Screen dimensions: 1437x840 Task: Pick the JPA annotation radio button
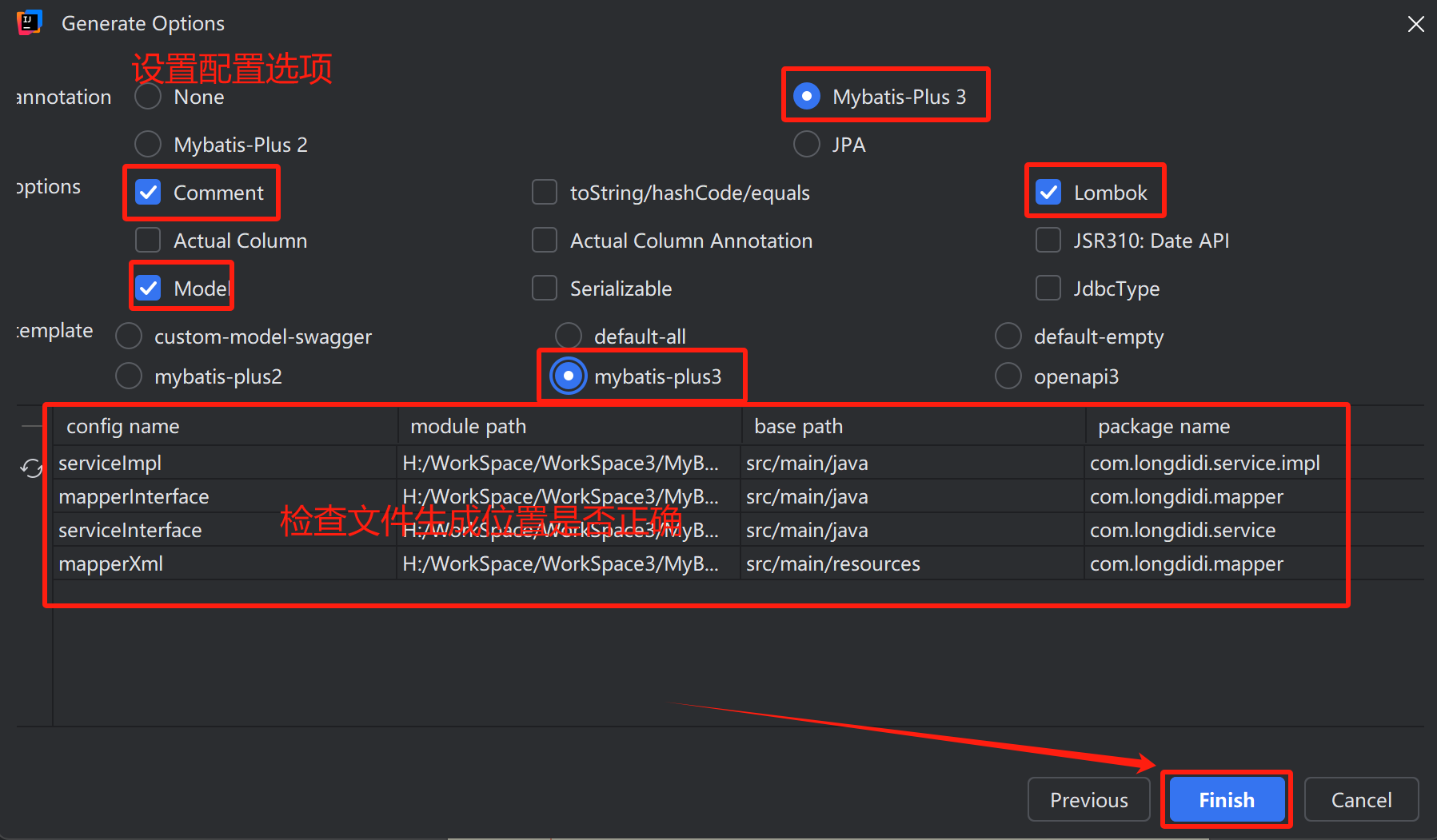[807, 145]
